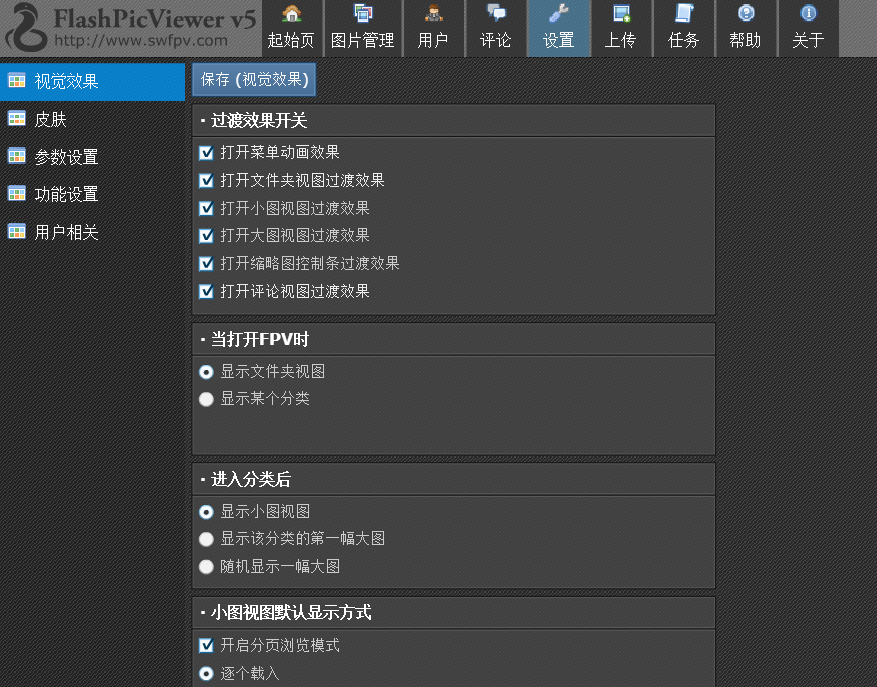Open the 关于 about icon
Image resolution: width=877 pixels, height=687 pixels.
808,14
